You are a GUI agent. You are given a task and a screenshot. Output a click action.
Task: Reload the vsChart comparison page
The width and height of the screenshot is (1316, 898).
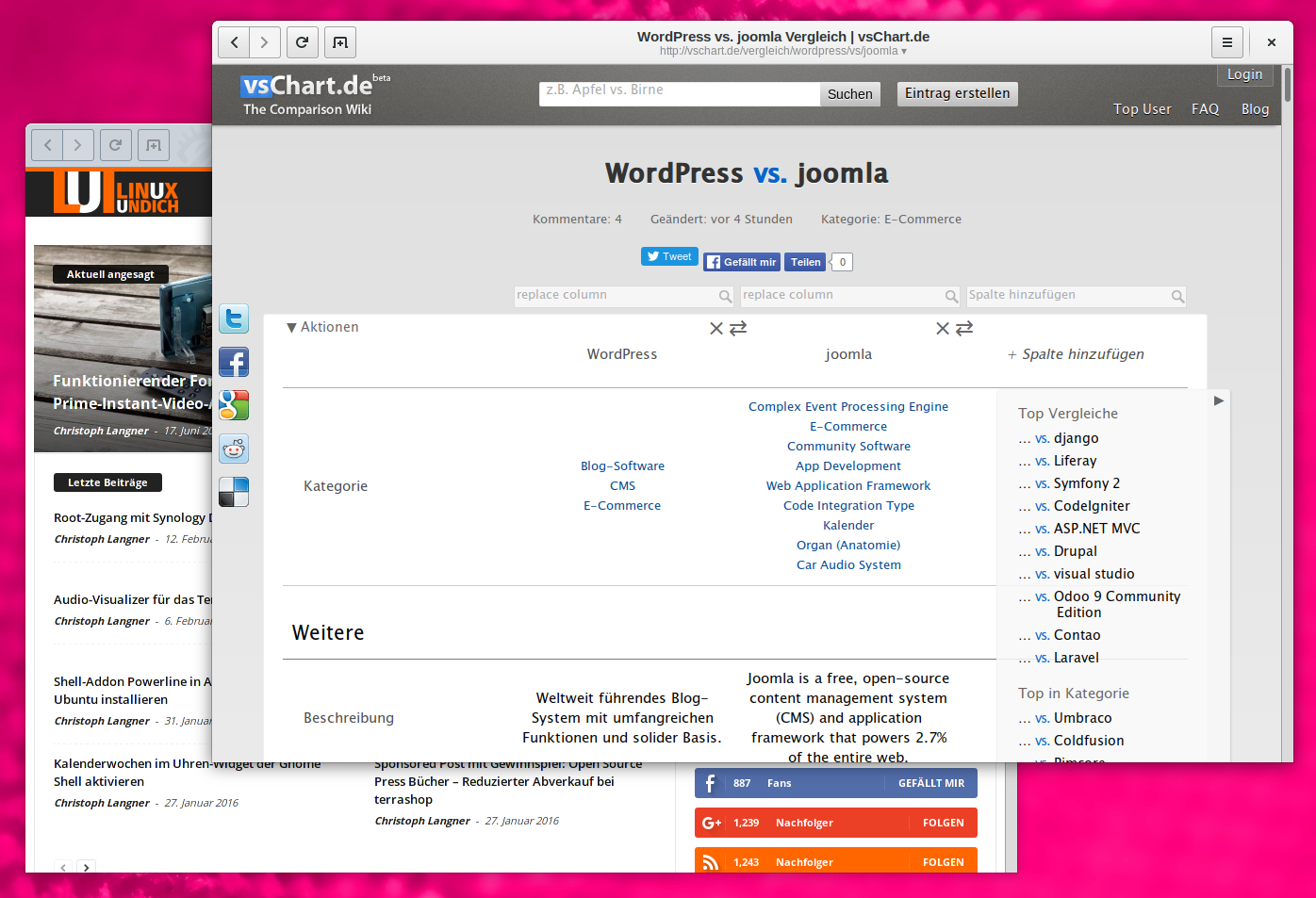click(302, 42)
